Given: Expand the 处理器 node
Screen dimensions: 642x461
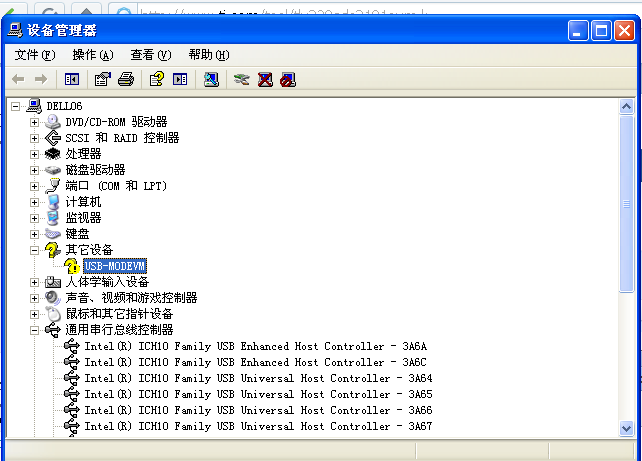Looking at the screenshot, I should (34, 154).
